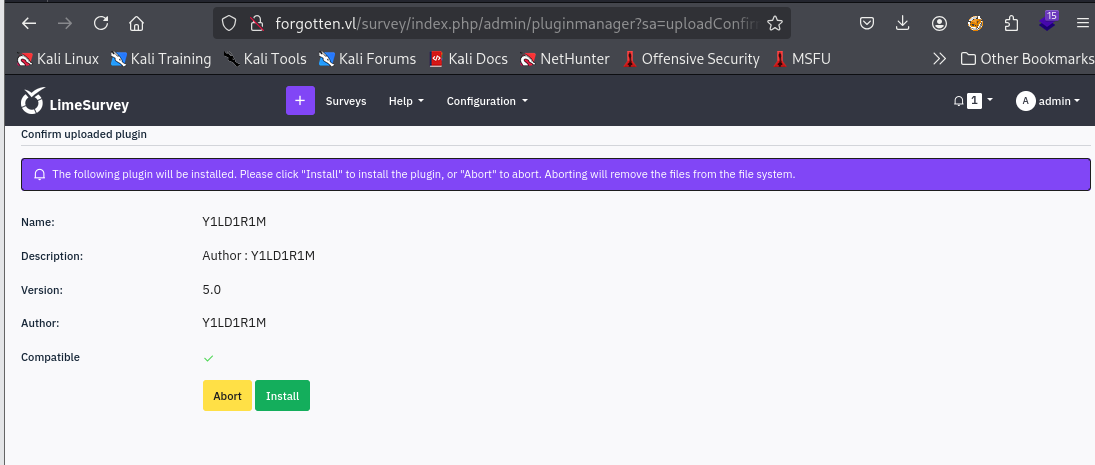The image size is (1095, 465).
Task: Open the Firefox hamburger menu
Action: point(1082,24)
